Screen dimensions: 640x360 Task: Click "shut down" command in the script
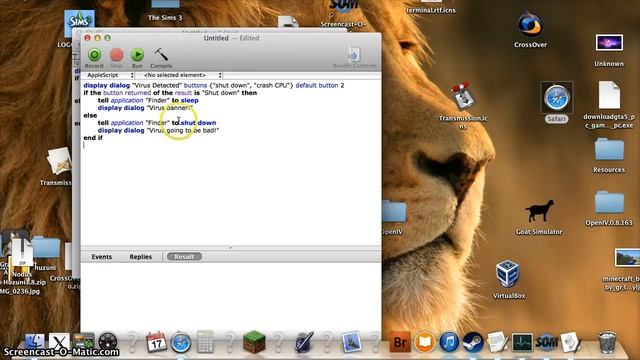click(x=198, y=123)
